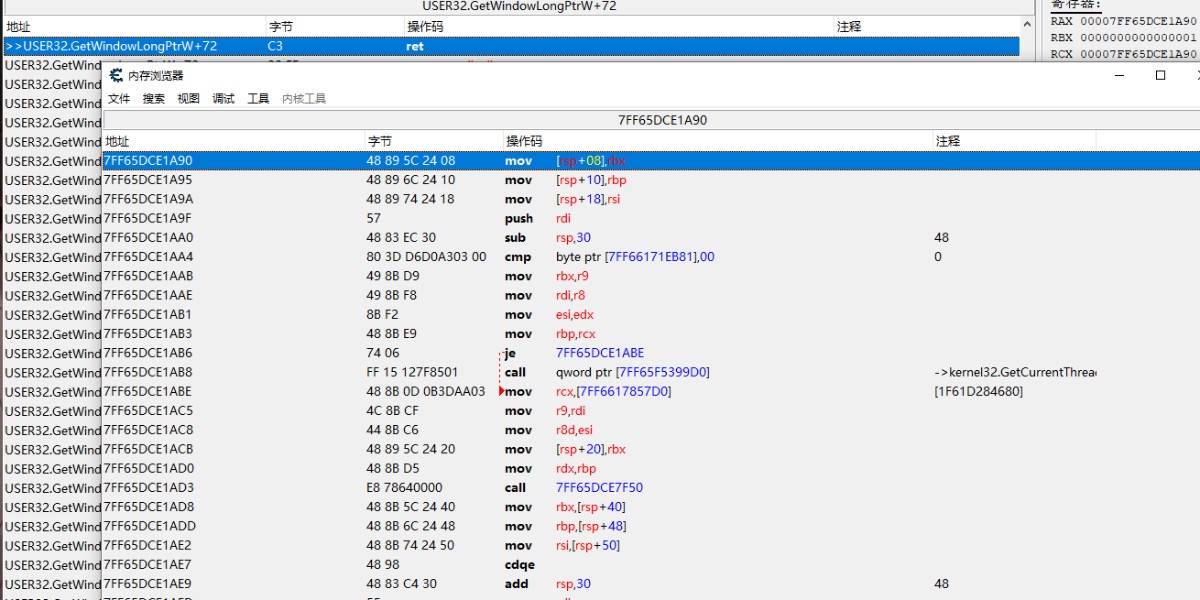Select the row at address 7FF65DCE1AB3
Screen dimensions: 1200x600
tap(652, 334)
